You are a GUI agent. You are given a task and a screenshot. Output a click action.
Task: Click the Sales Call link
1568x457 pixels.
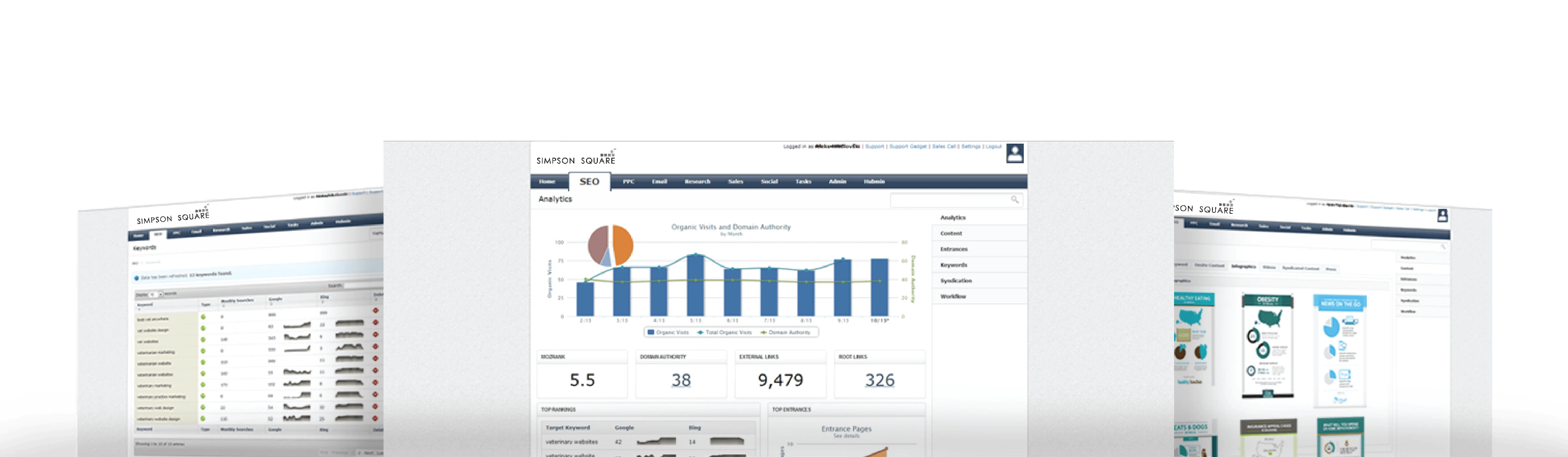tap(943, 147)
